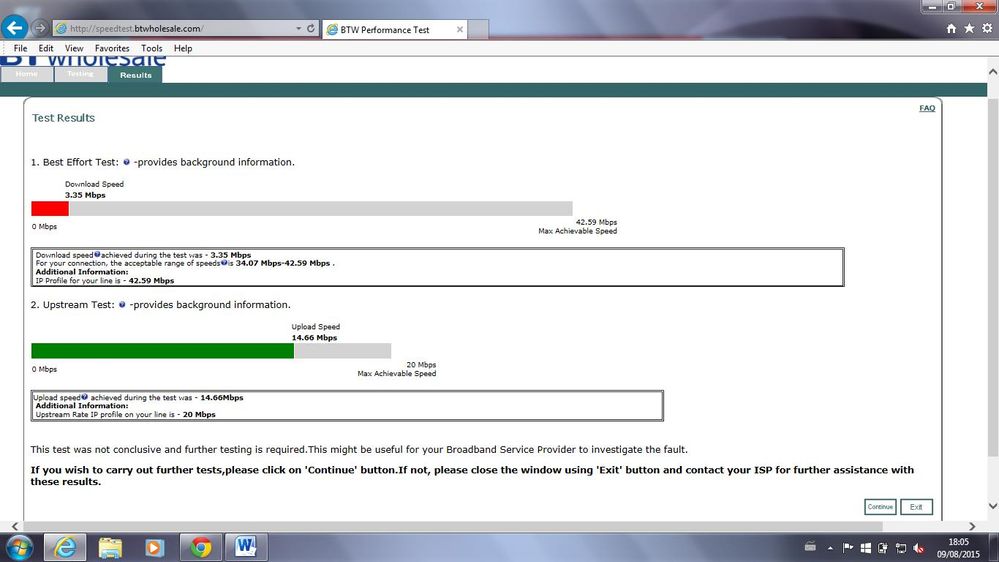Click info icon after 'Download speed' text
This screenshot has height=562, width=999.
(x=97, y=254)
